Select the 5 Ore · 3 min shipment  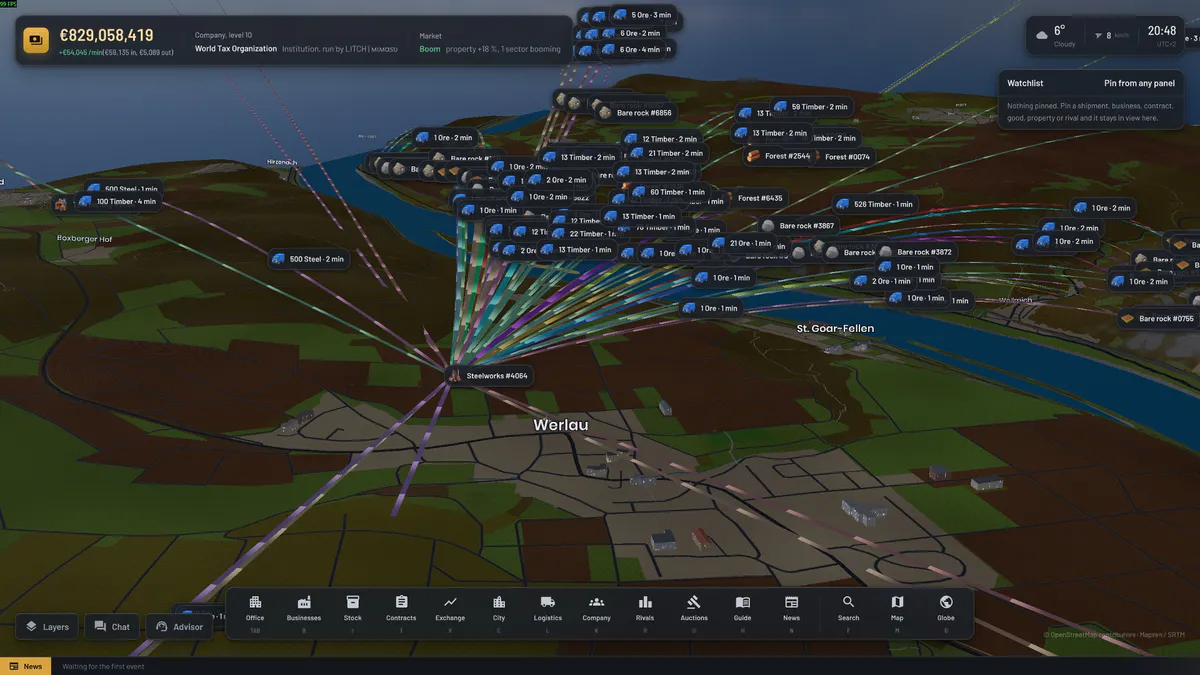644,15
